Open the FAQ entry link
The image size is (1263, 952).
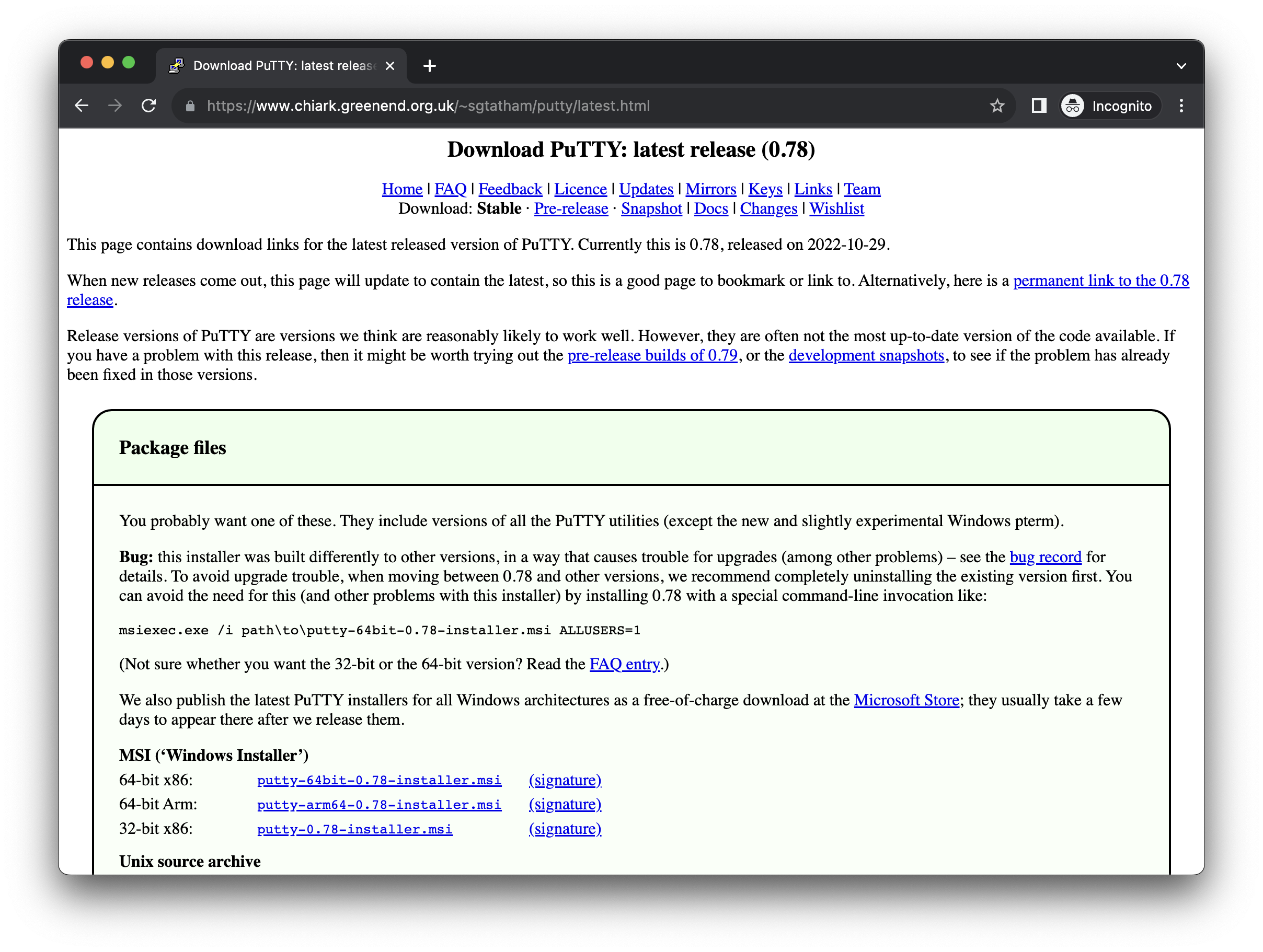pyautogui.click(x=625, y=664)
